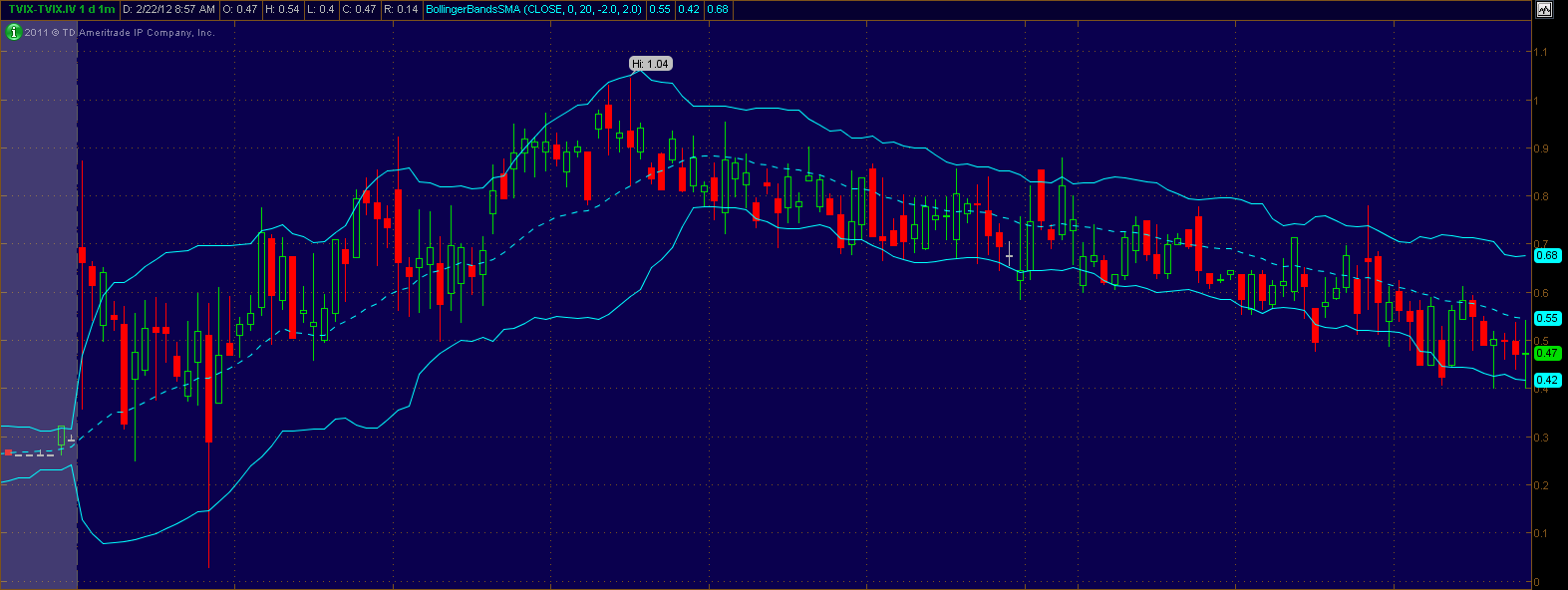
Task: Click the 1.1 label on price axis
Action: [1541, 52]
